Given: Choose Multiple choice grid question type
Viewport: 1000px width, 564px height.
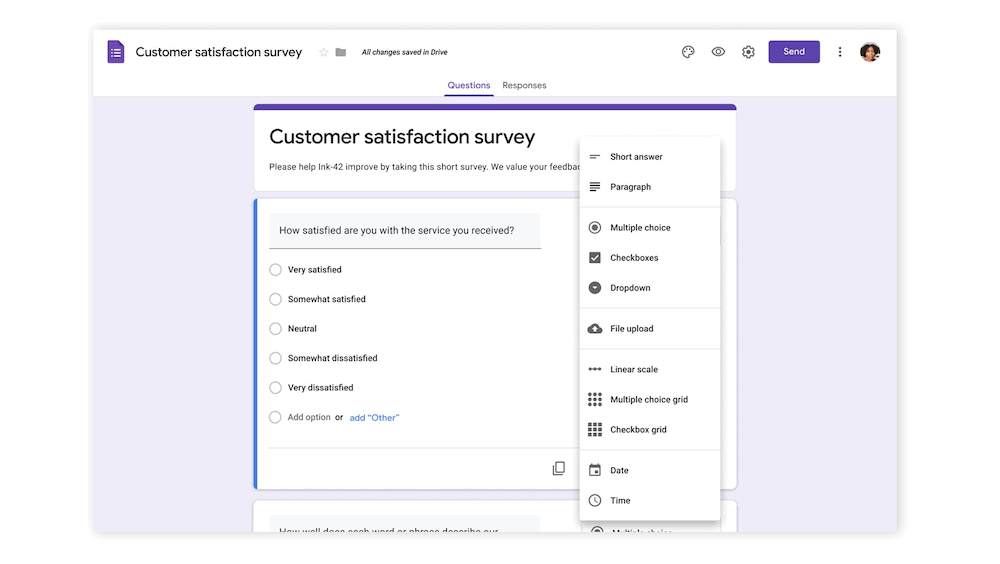Looking at the screenshot, I should pos(650,399).
